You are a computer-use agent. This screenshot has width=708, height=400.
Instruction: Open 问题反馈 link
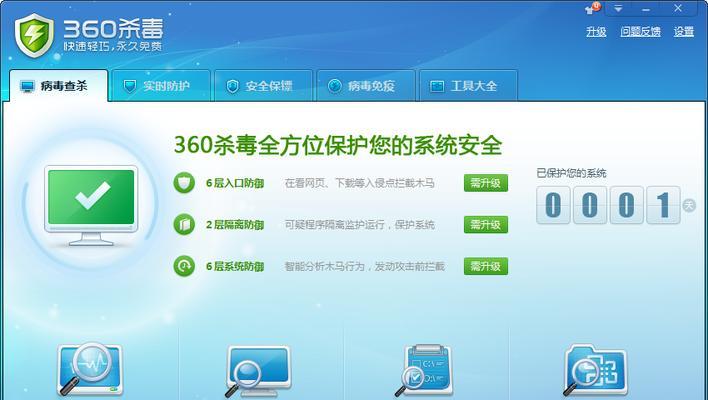pos(640,32)
